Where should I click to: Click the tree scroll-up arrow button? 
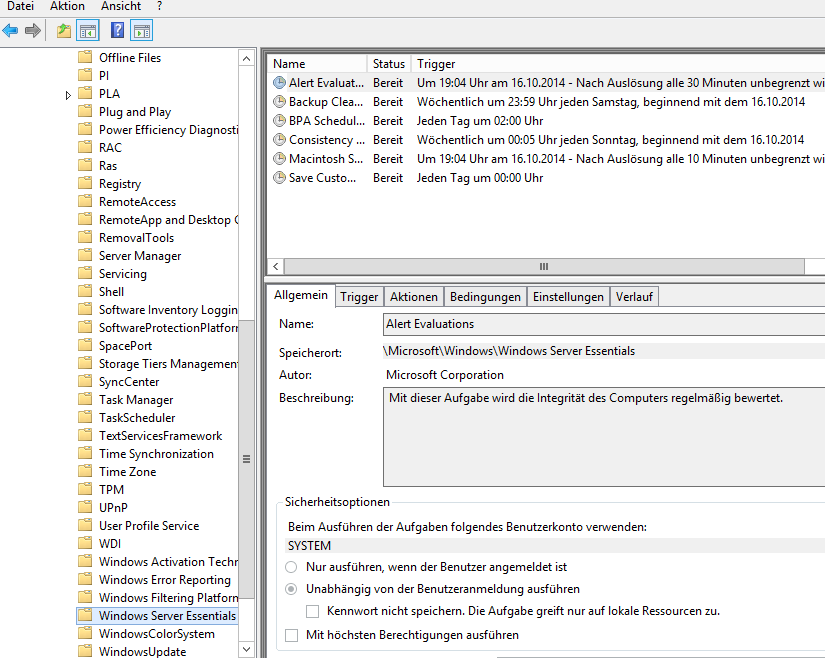(247, 59)
